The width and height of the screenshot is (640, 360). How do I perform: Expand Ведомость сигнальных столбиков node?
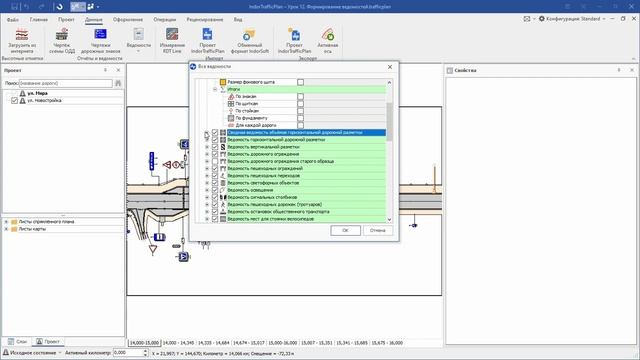(207, 197)
